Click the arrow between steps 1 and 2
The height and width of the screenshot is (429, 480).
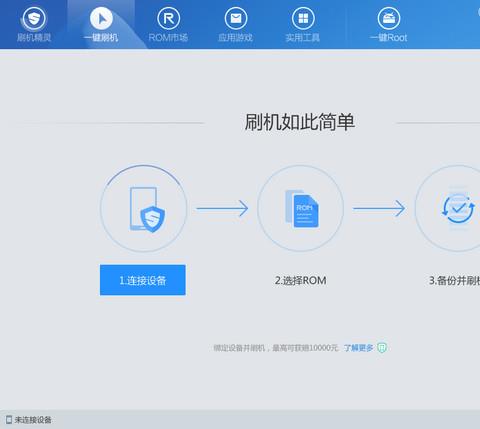(222, 209)
